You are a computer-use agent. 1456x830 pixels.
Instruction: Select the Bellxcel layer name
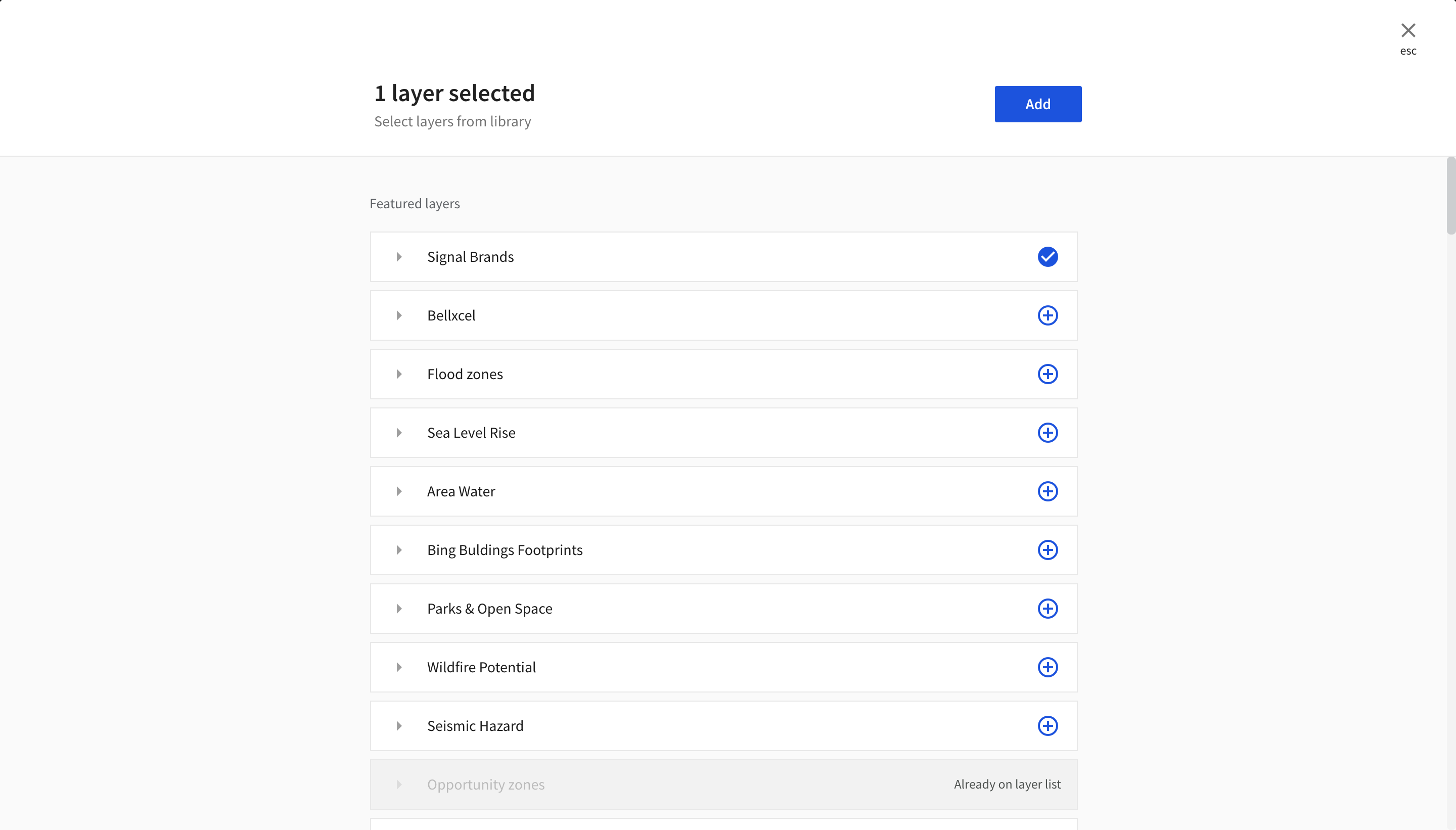pyautogui.click(x=451, y=315)
